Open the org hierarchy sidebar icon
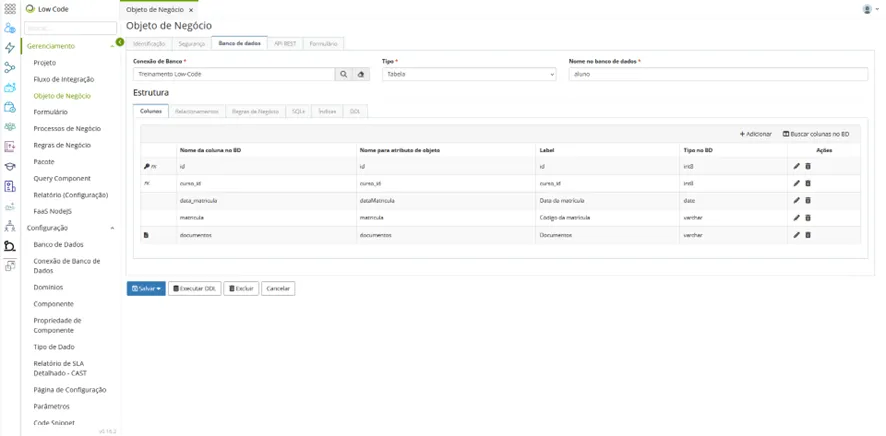 tap(10, 226)
